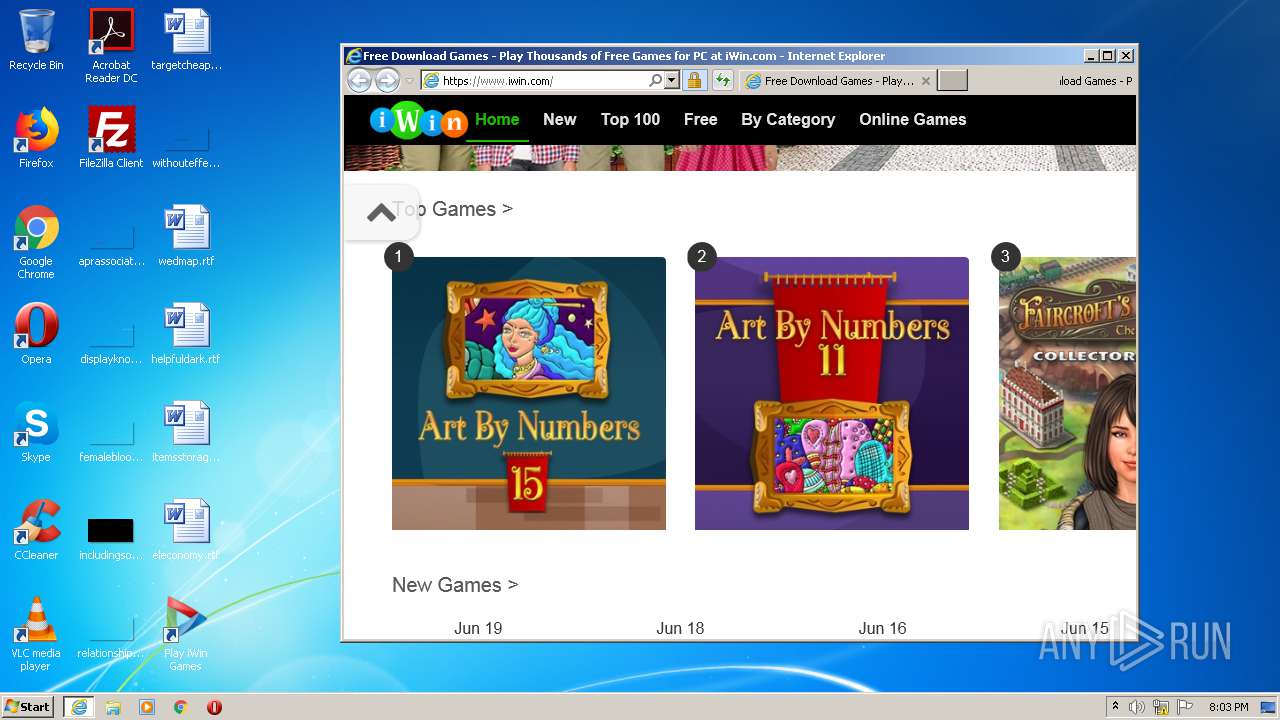This screenshot has height=720, width=1280.
Task: Open the recent pages dropdown arrow
Action: pyautogui.click(x=409, y=81)
